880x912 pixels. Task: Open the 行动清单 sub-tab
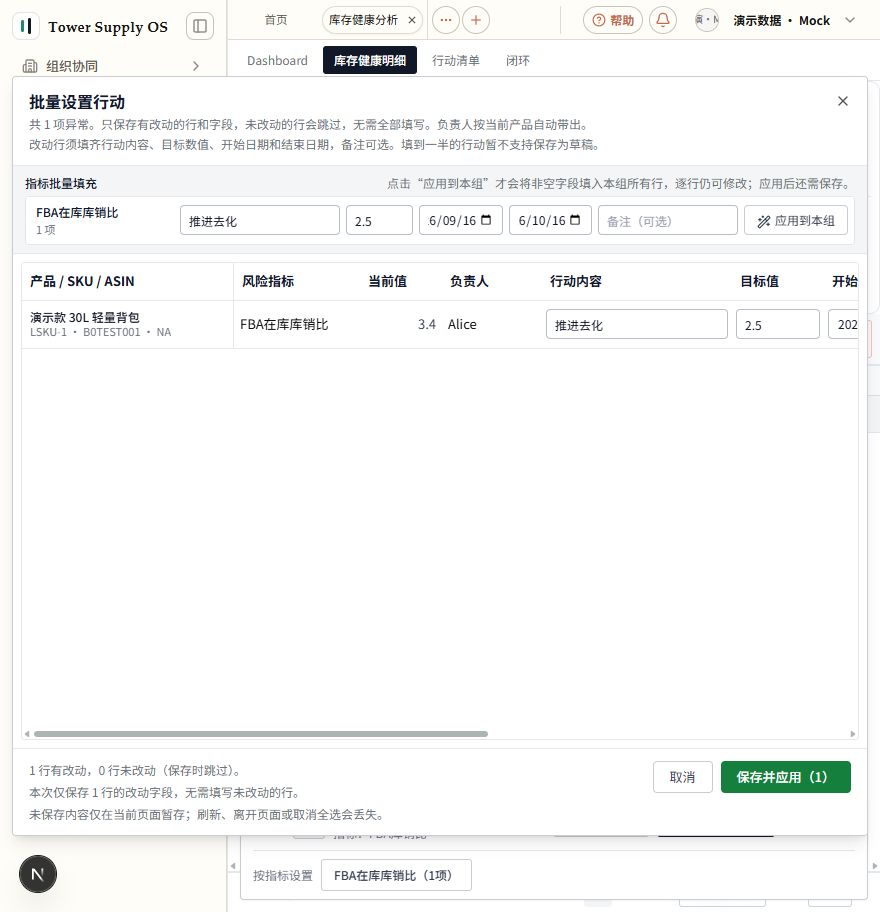coord(455,60)
